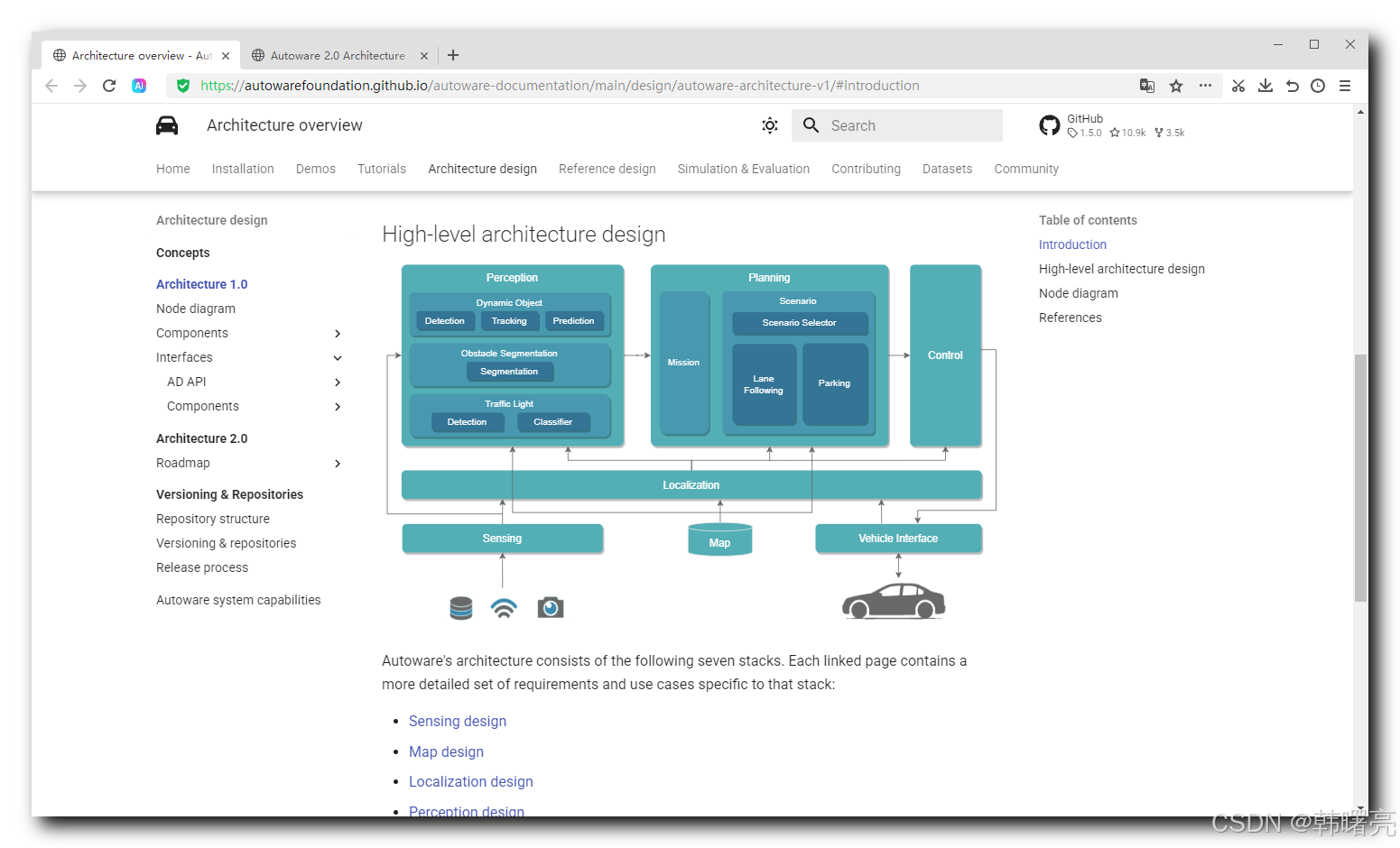The width and height of the screenshot is (1400, 848).
Task: Switch to the Autoware 2.0 Architecture browser tab
Action: point(338,56)
